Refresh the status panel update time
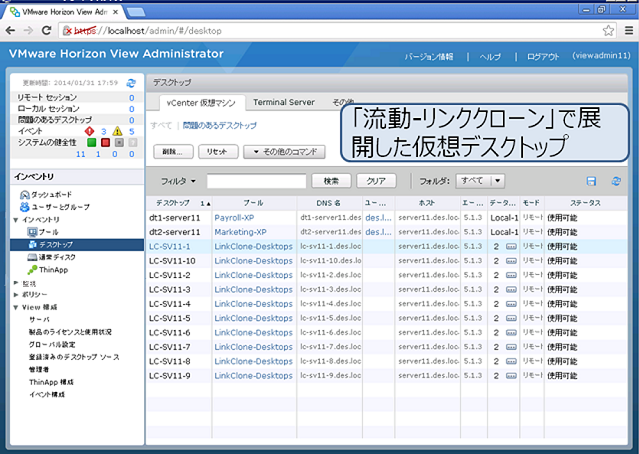Screen dimensions: 639x454 click(x=131, y=83)
